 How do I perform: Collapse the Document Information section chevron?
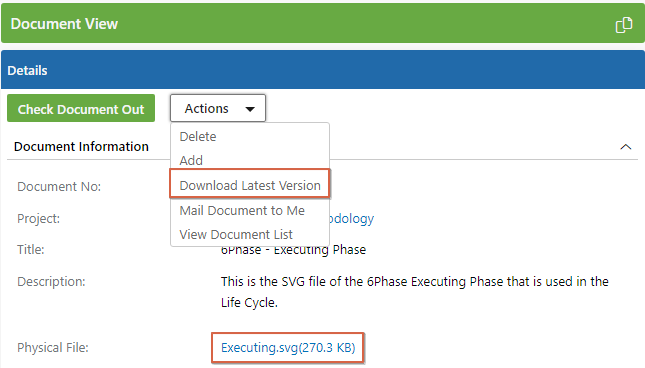coord(626,147)
